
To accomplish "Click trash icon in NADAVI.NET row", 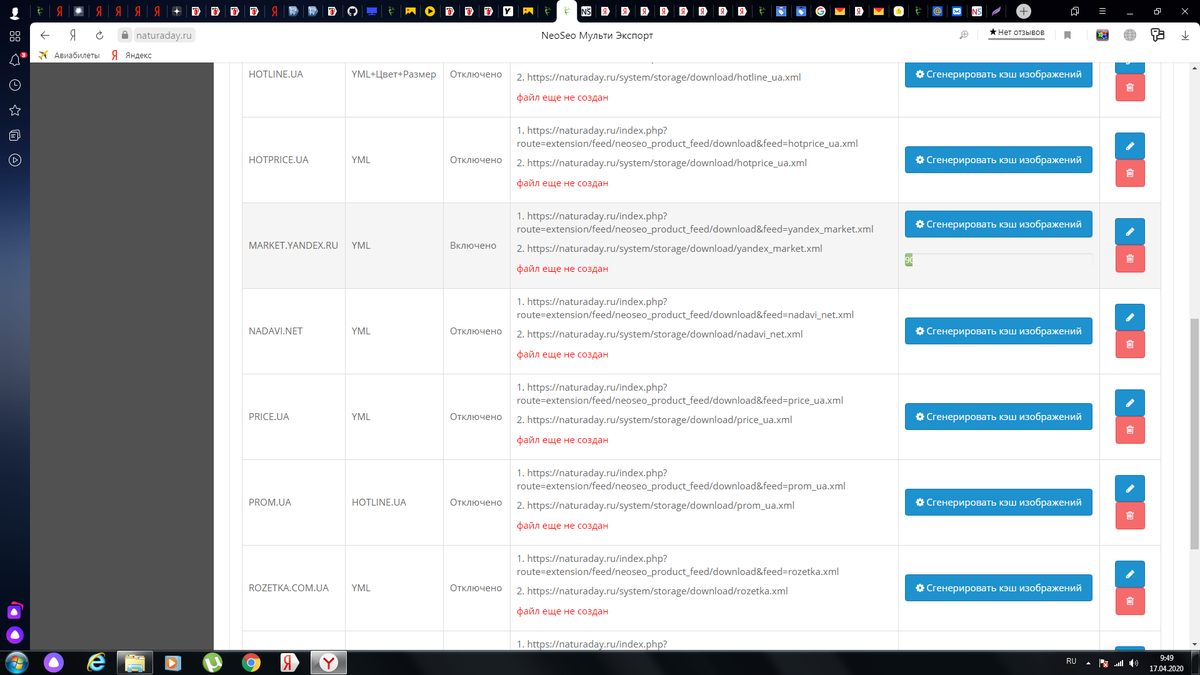I will tap(1129, 345).
